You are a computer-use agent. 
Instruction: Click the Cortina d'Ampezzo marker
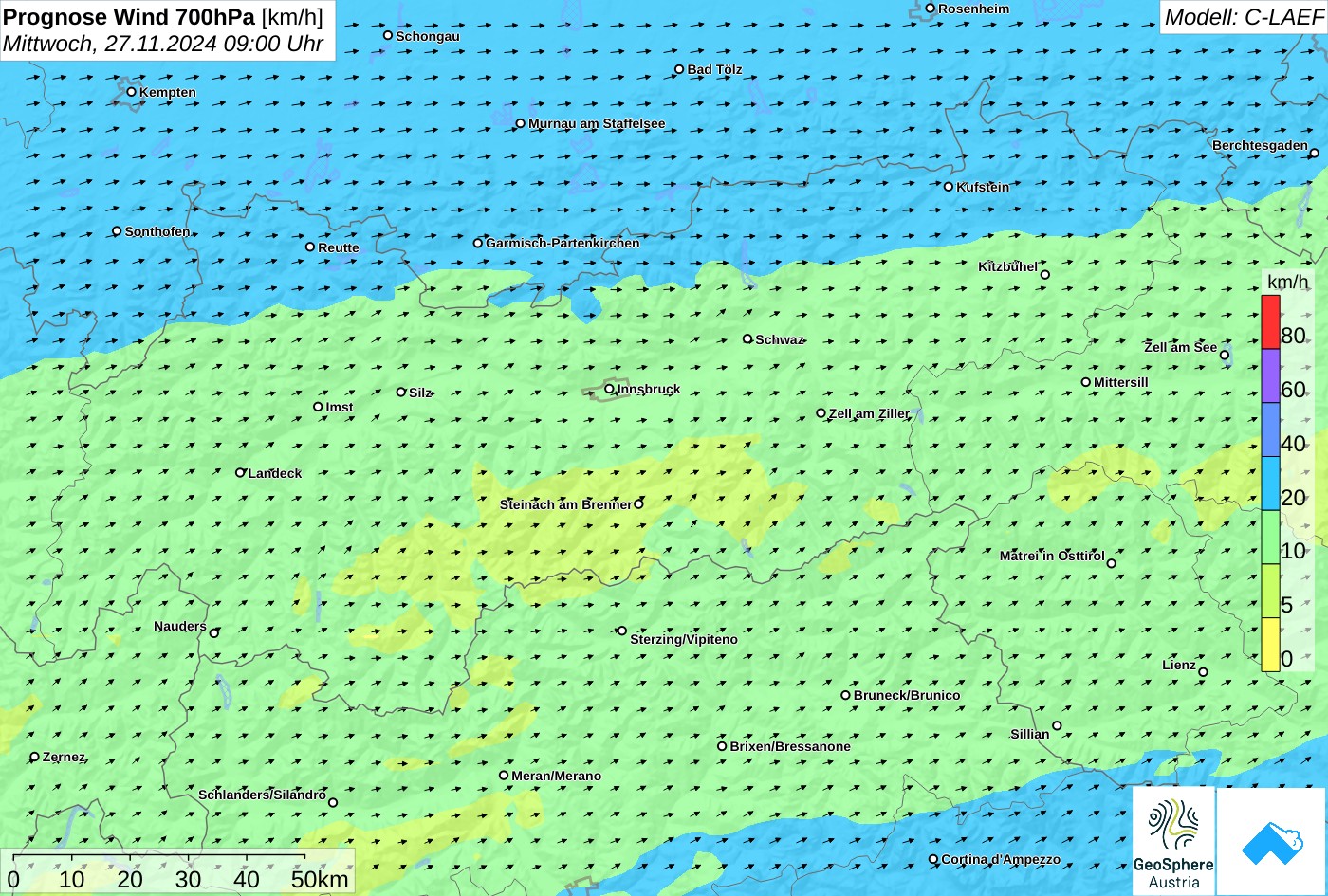click(x=933, y=859)
